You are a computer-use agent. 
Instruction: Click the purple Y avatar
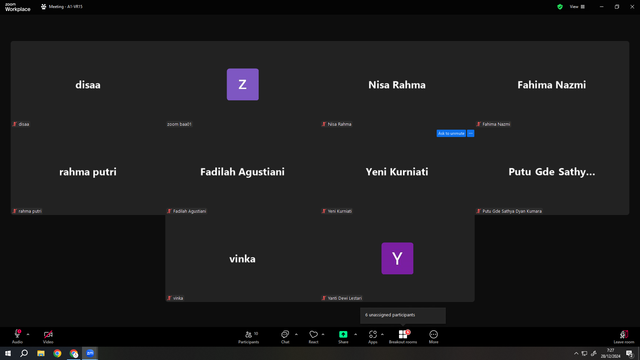[397, 258]
